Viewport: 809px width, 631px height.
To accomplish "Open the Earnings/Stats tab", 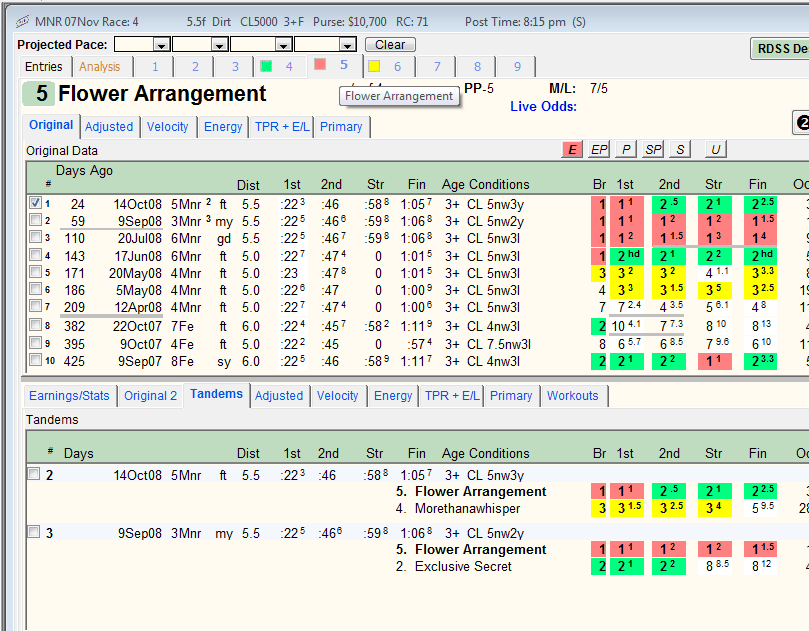I will click(69, 396).
